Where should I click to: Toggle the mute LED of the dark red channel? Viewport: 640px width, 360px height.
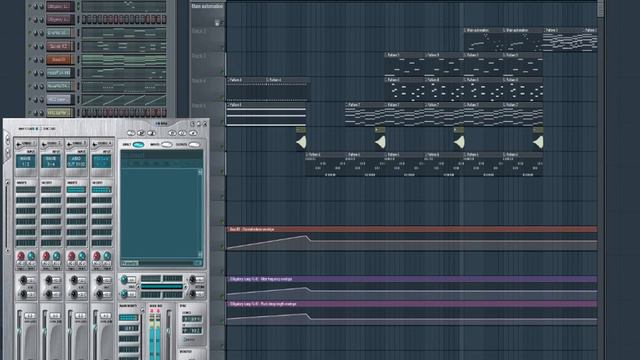click(30, 46)
